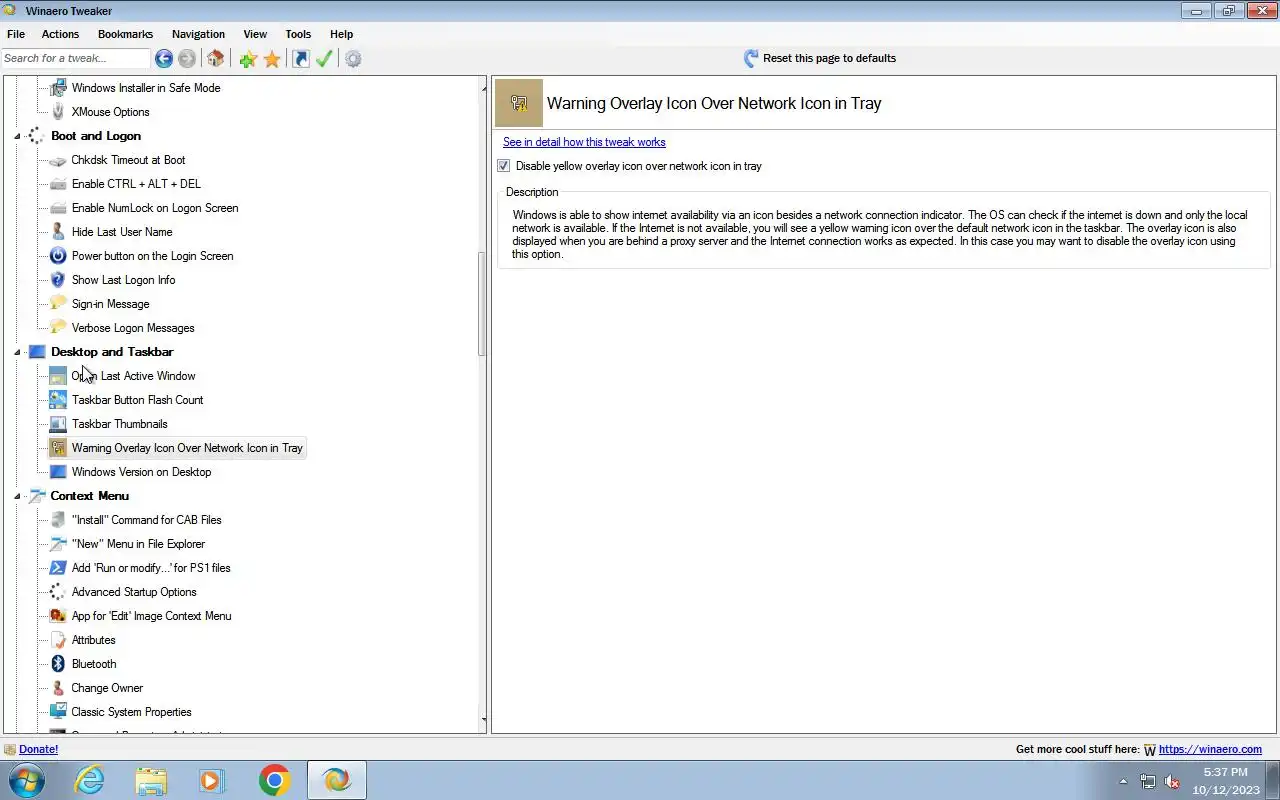Click the Donate! link

coord(38,749)
